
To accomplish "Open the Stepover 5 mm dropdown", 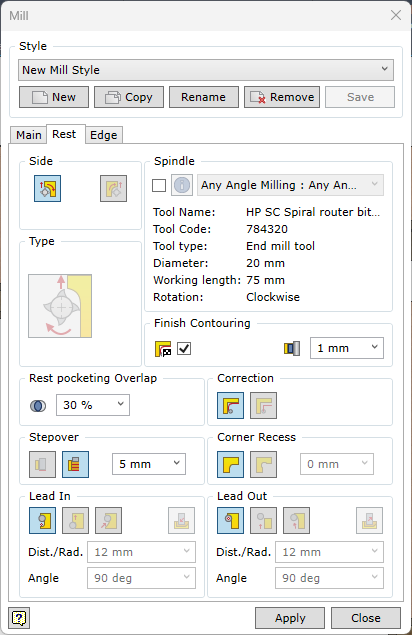I will pyautogui.click(x=149, y=464).
